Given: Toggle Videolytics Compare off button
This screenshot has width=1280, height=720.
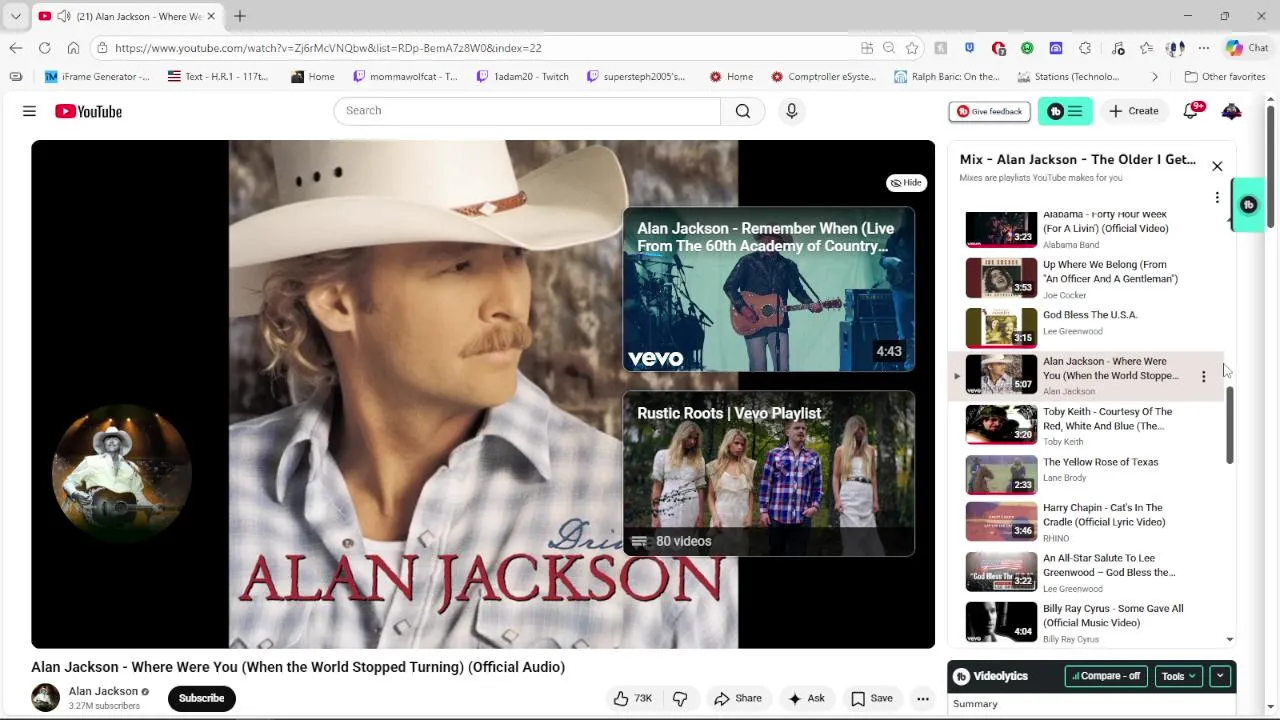Looking at the screenshot, I should [1105, 676].
